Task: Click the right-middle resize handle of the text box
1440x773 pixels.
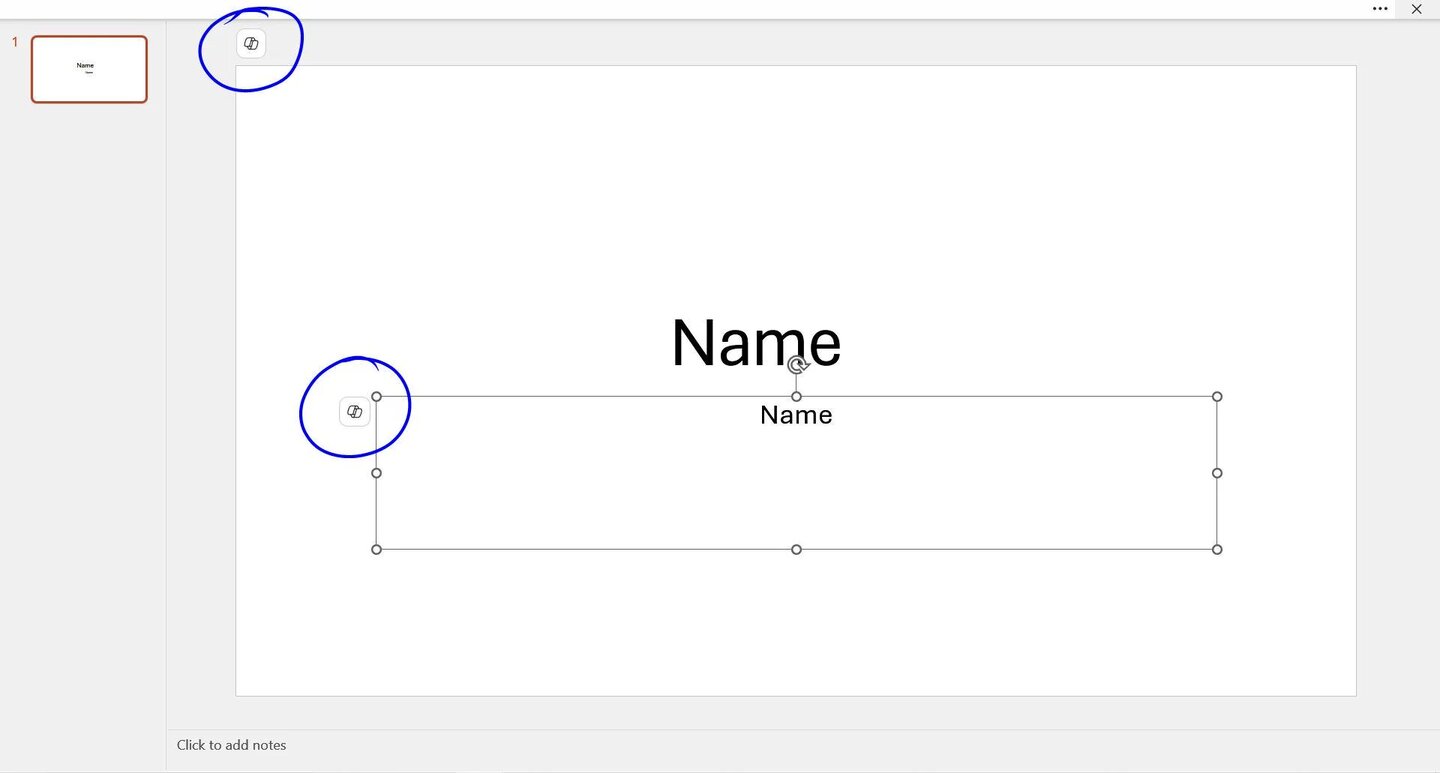Action: coord(1217,473)
